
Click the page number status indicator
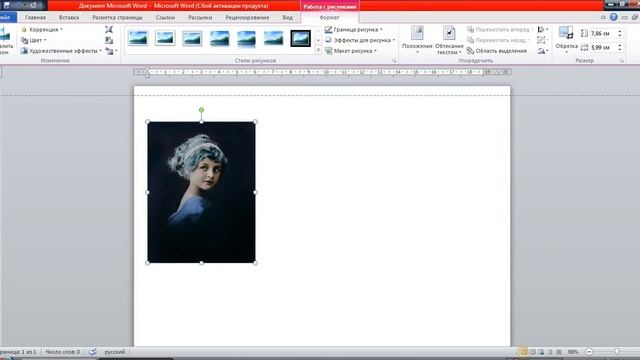(18, 351)
